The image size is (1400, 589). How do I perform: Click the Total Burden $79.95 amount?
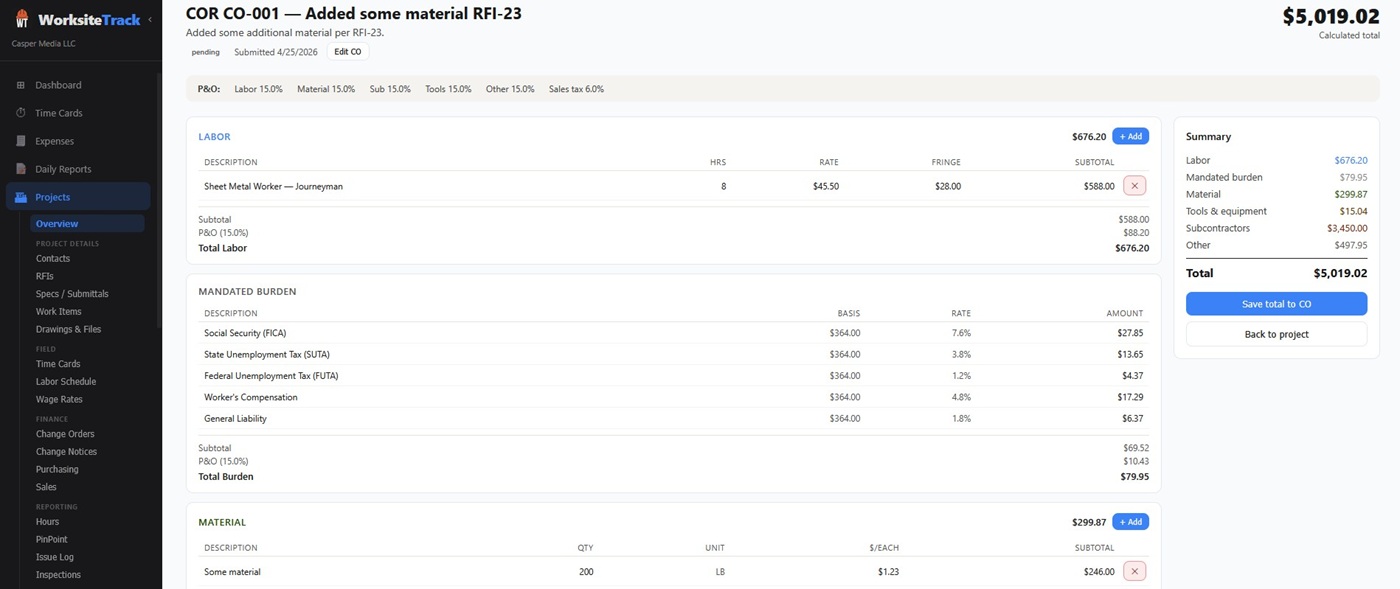coord(1134,477)
